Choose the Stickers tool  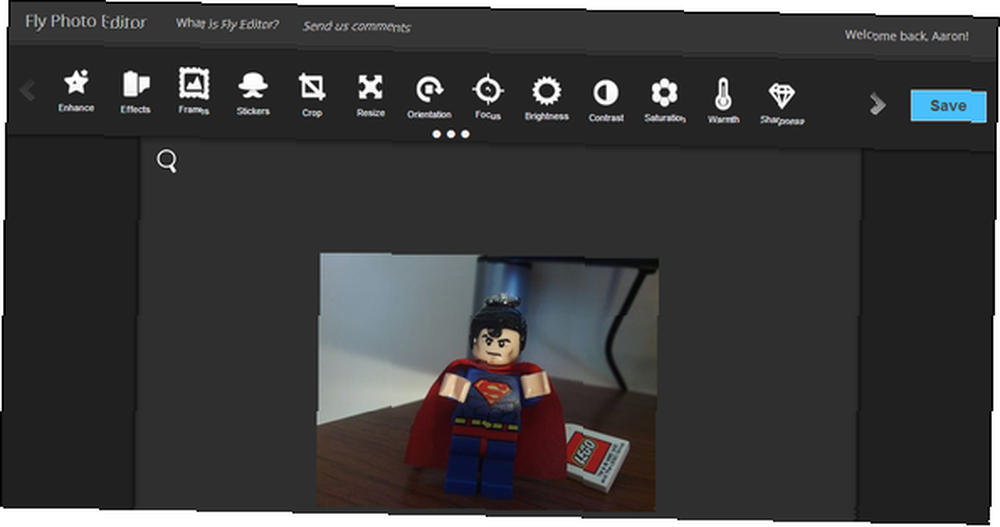pos(253,94)
